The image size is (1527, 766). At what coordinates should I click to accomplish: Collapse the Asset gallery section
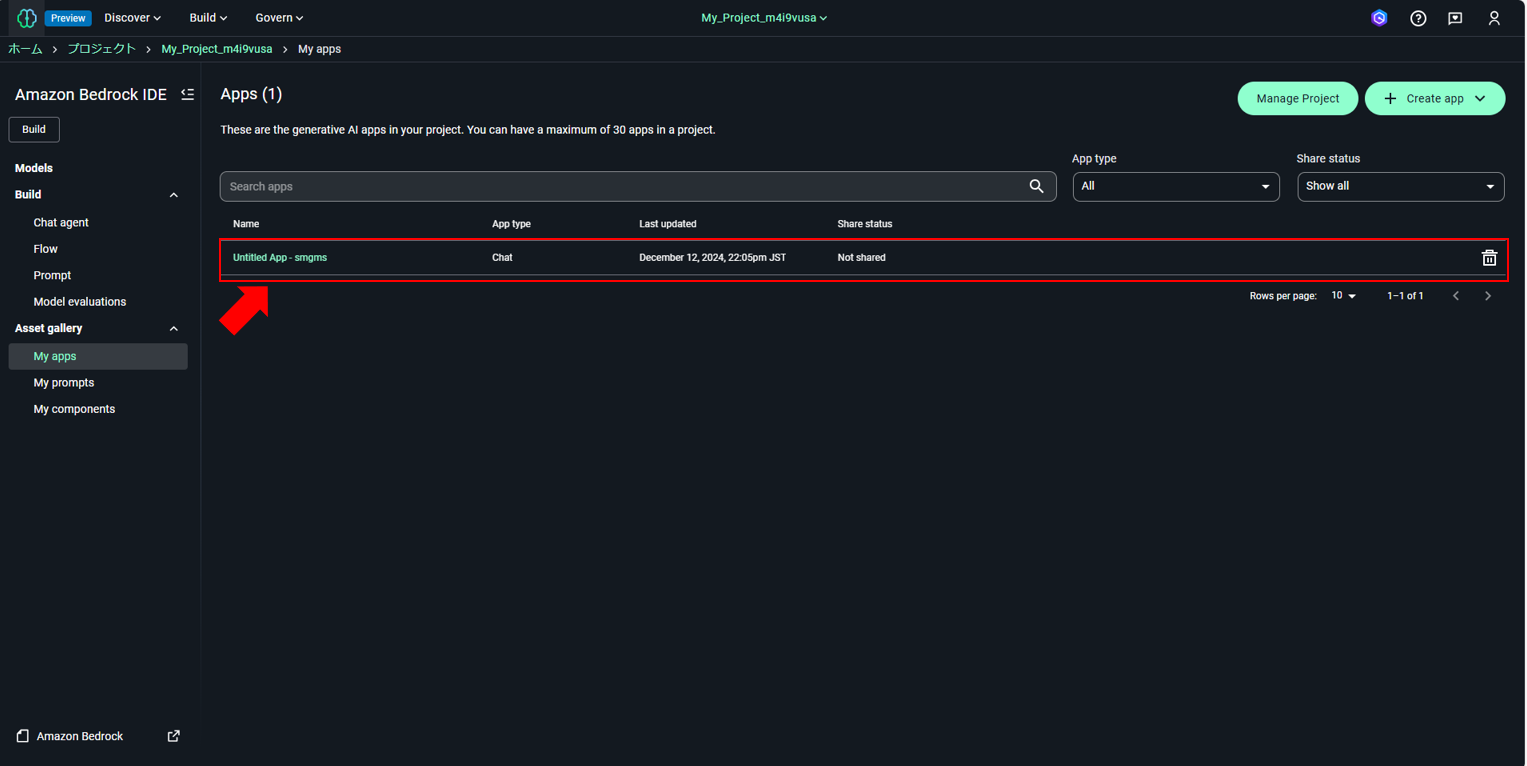pos(174,328)
